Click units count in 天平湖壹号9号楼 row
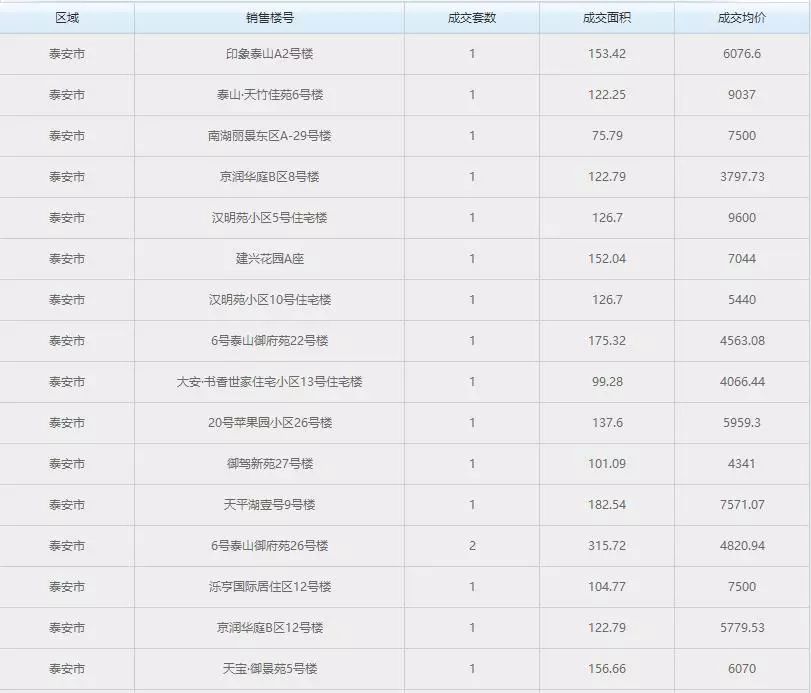Viewport: 811px width, 693px height. 472,505
